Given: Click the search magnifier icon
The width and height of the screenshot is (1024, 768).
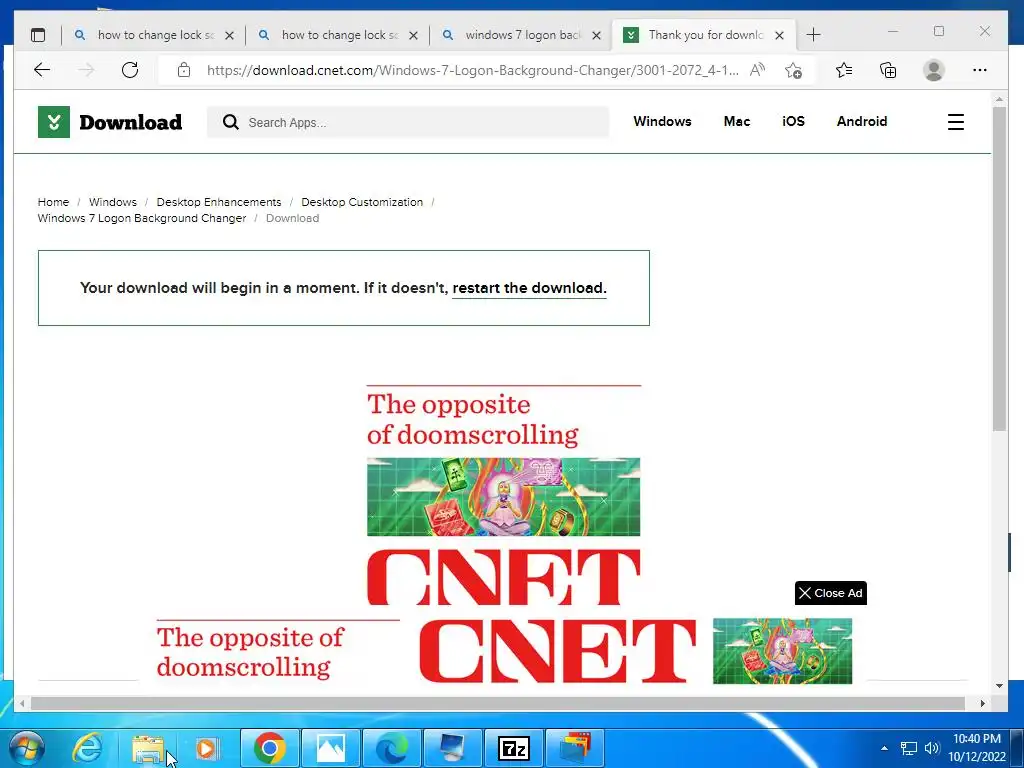Looking at the screenshot, I should (x=231, y=122).
